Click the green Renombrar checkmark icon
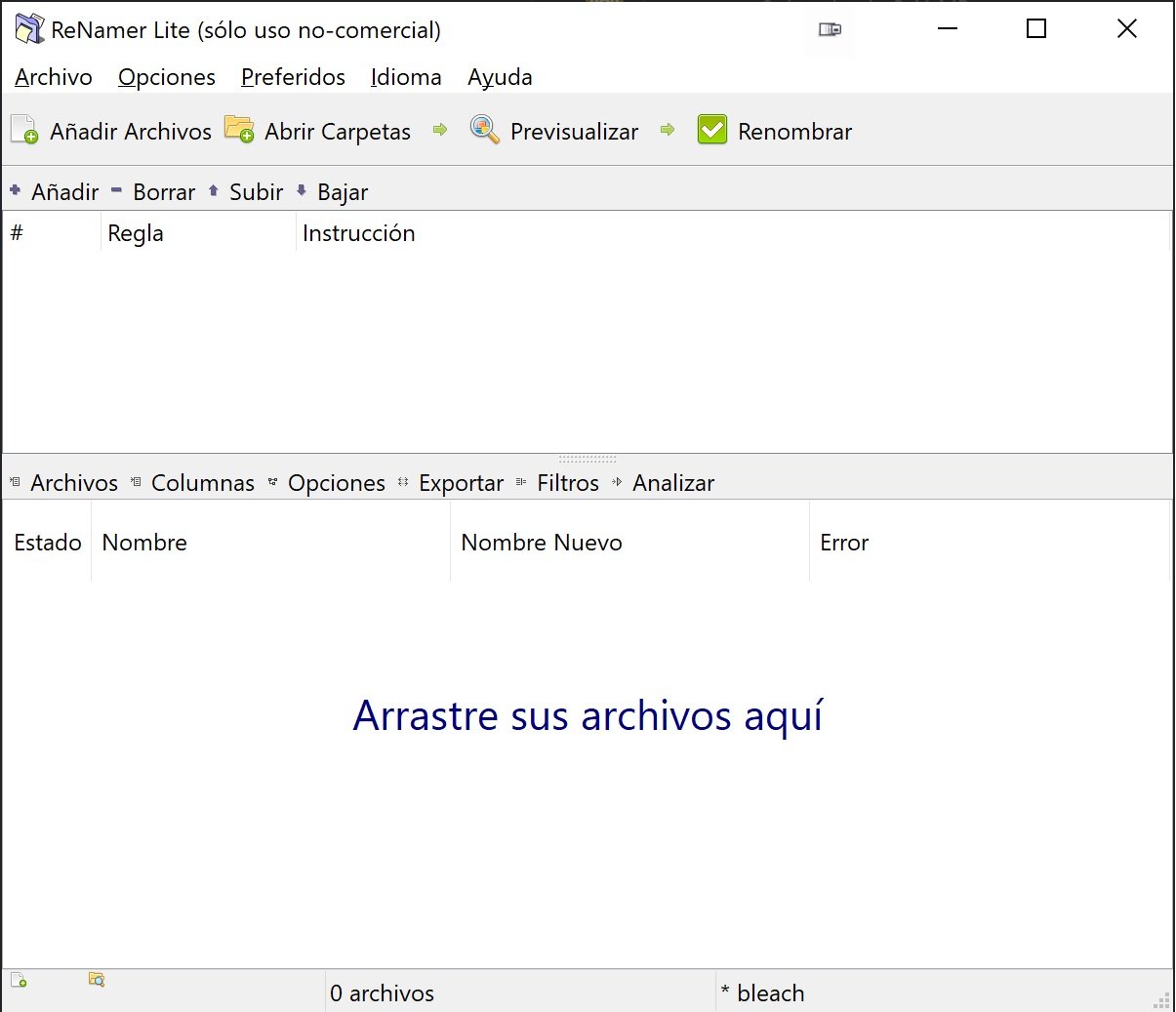The height and width of the screenshot is (1012, 1176). 712,130
